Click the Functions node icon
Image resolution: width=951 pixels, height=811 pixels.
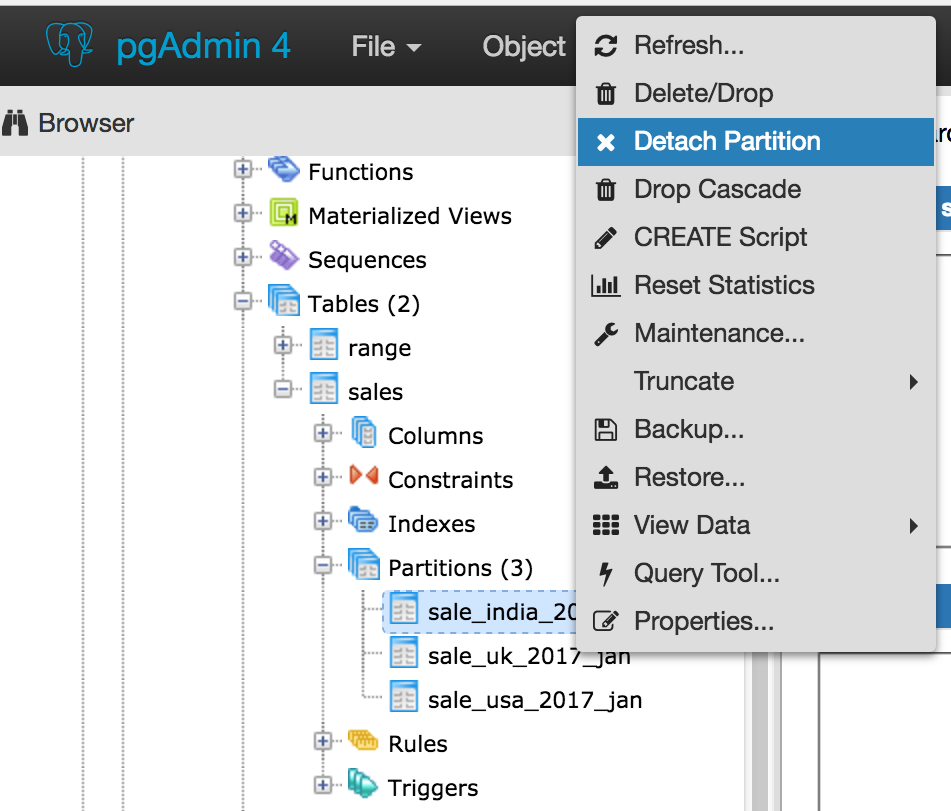[x=284, y=171]
